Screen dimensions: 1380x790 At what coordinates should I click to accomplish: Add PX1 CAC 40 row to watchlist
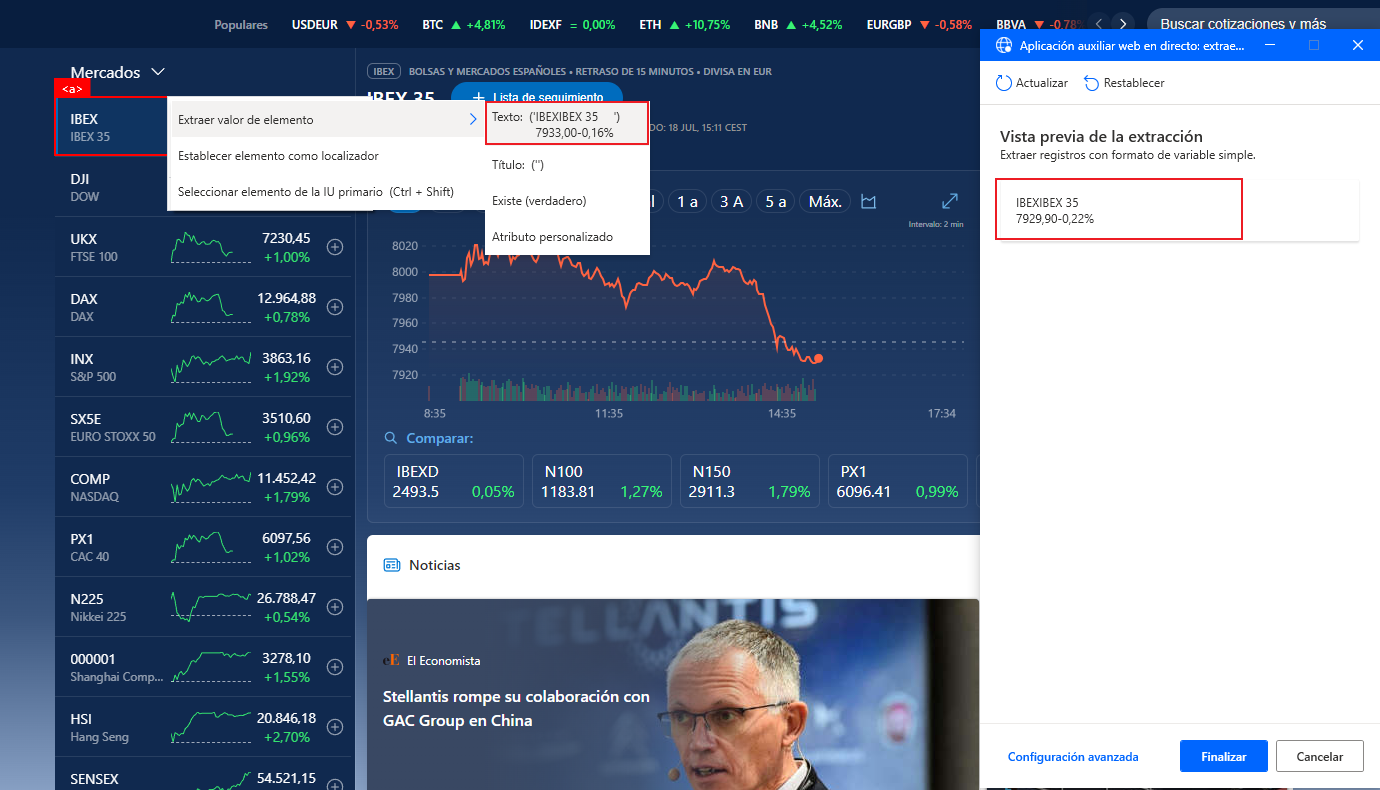pyautogui.click(x=335, y=547)
